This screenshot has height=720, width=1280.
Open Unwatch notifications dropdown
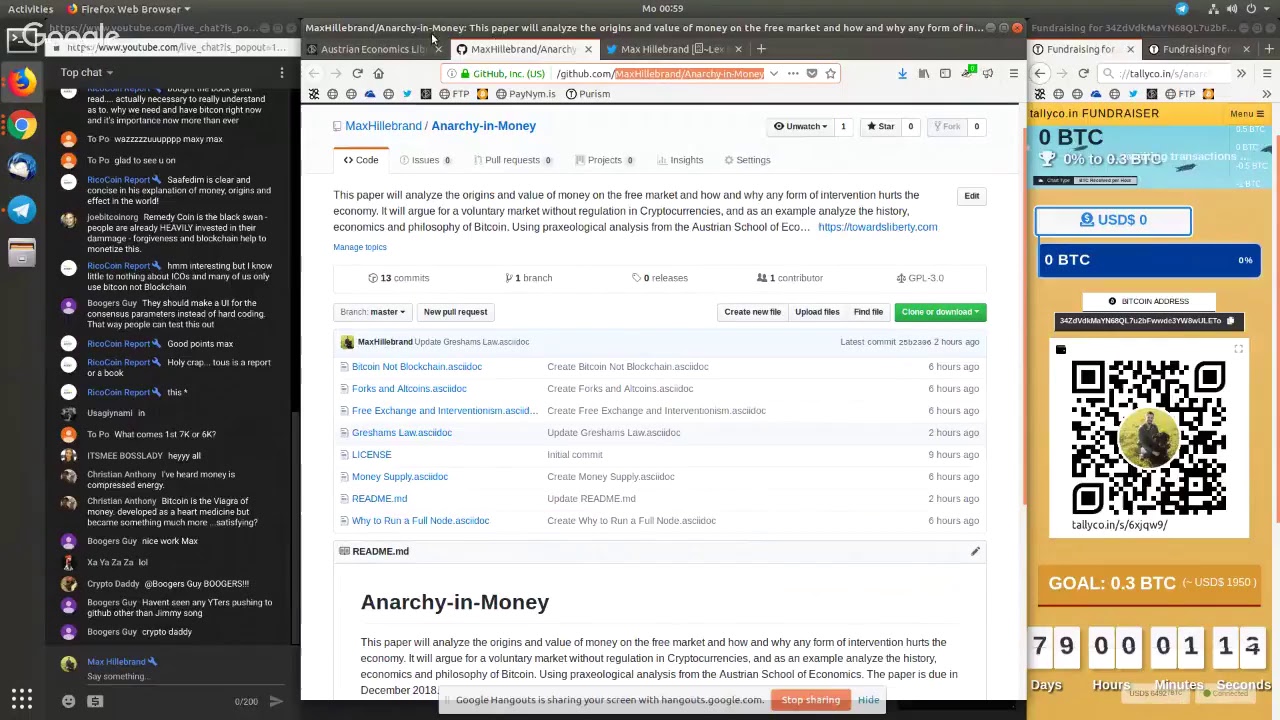point(800,126)
